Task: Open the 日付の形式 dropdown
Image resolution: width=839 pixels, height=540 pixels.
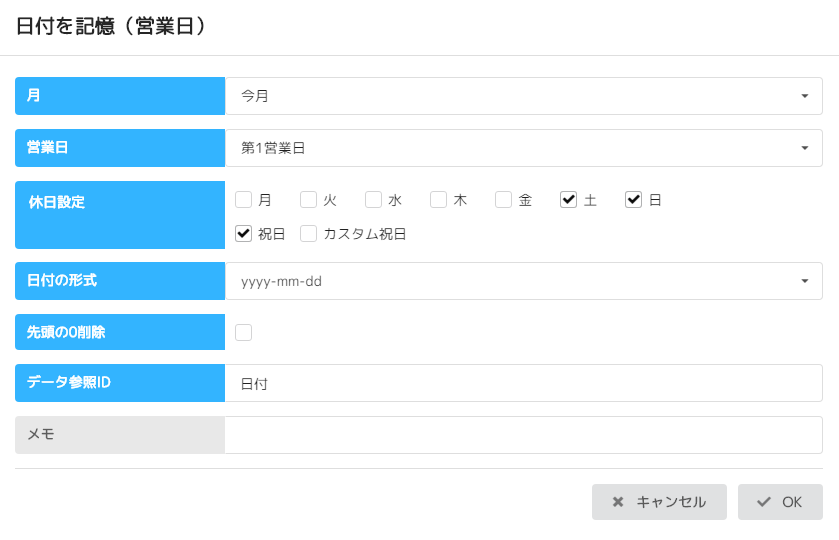Action: 523,281
